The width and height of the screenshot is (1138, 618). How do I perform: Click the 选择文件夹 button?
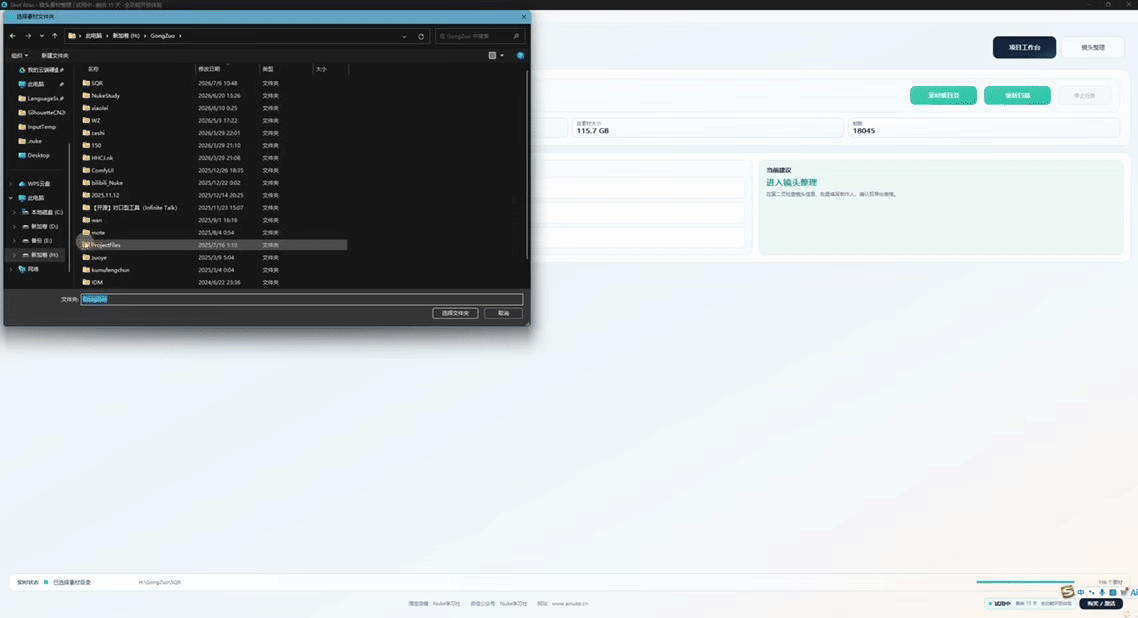(x=455, y=313)
